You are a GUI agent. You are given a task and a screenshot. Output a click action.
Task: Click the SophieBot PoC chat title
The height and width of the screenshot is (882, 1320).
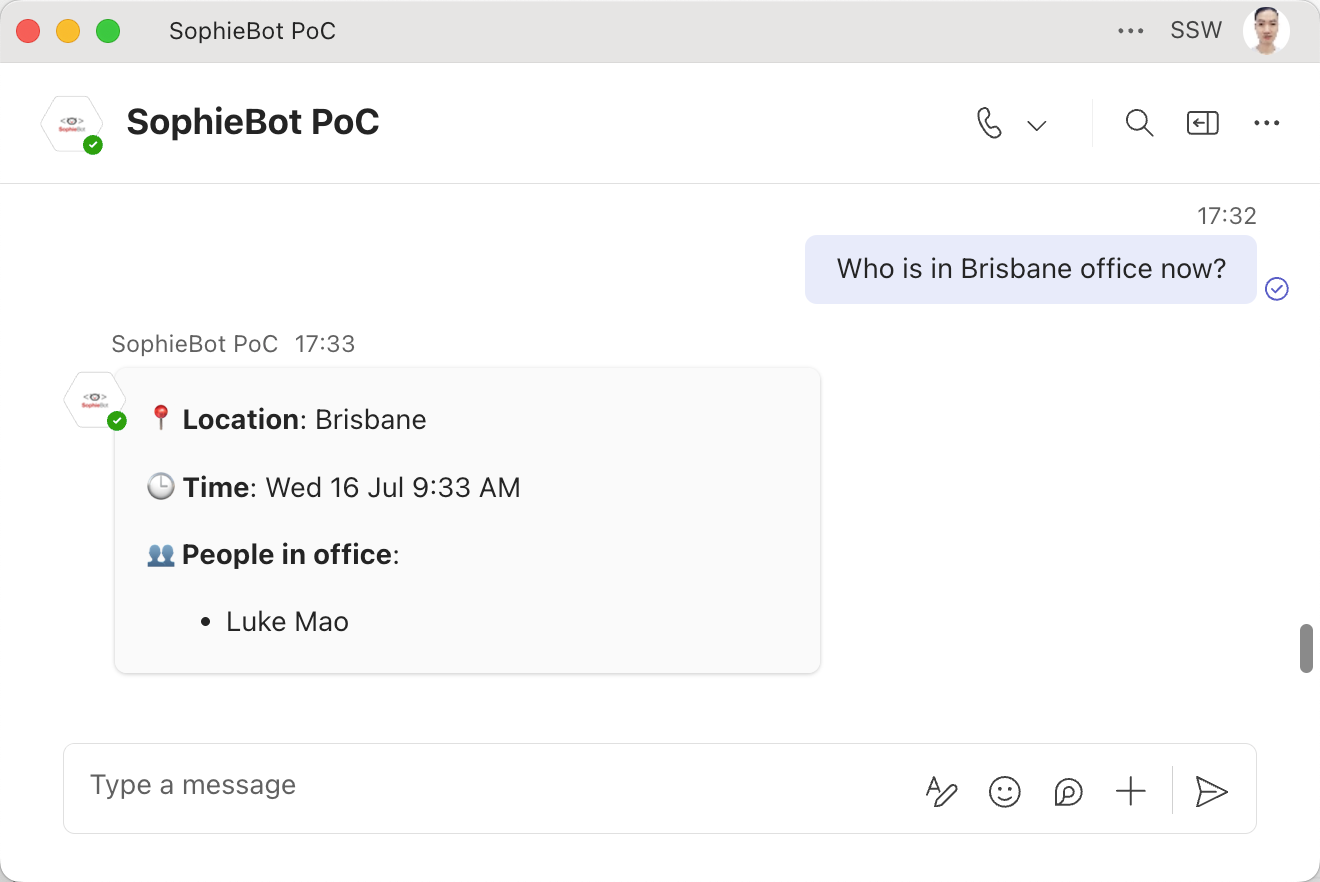tap(253, 122)
